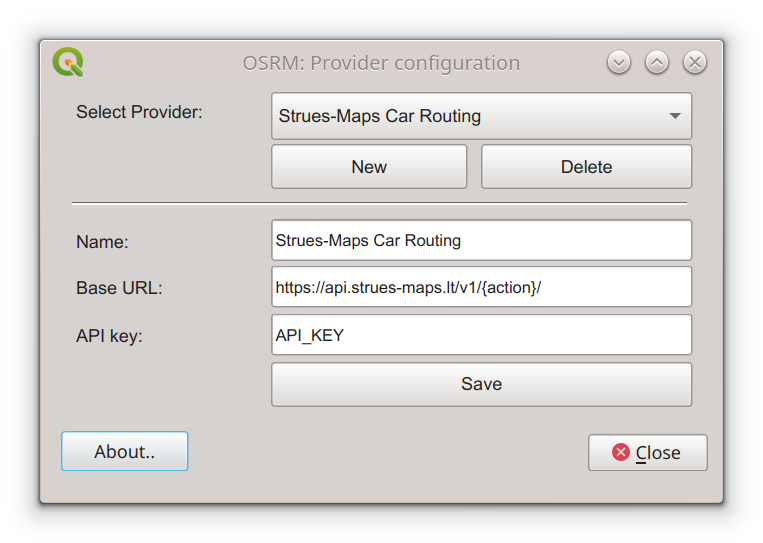
Task: Close the window with title bar X
Action: click(x=695, y=62)
